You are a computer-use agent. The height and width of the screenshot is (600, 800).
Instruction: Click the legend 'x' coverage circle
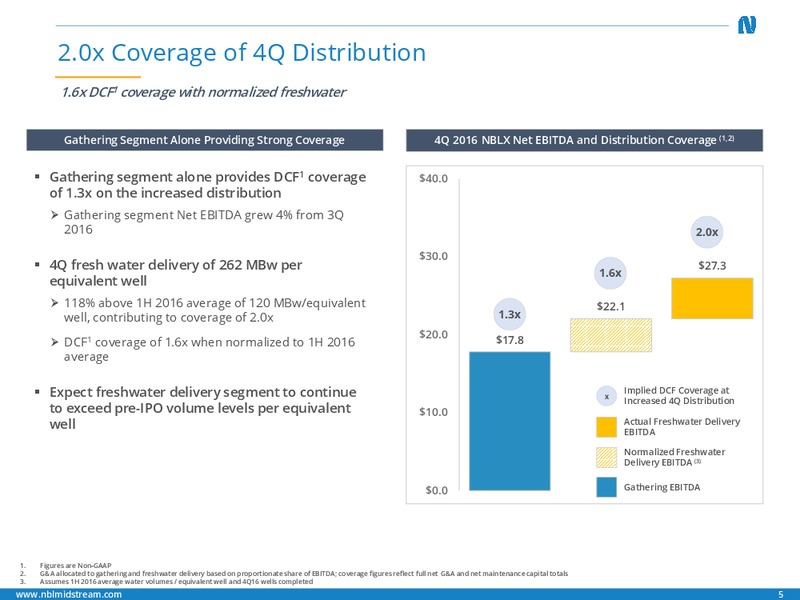tap(607, 396)
